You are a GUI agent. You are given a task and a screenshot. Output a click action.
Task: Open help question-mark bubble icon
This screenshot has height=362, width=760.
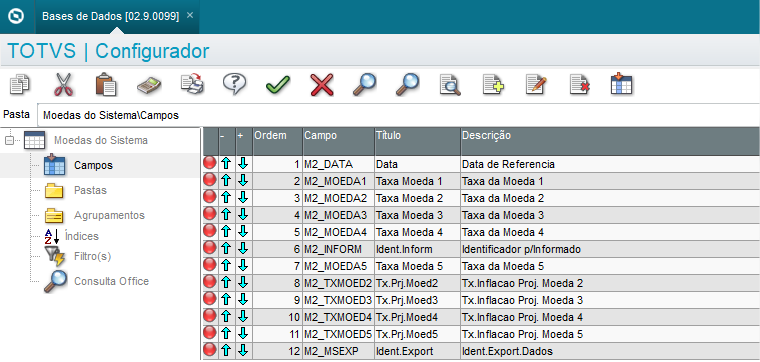[x=235, y=84]
